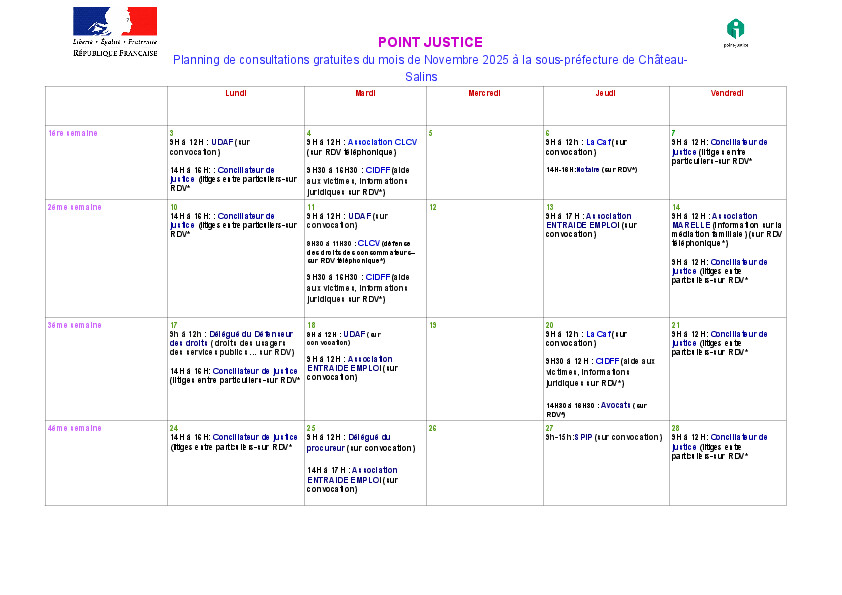
Task: Click the Notaire link on day 6
Action: (587, 170)
